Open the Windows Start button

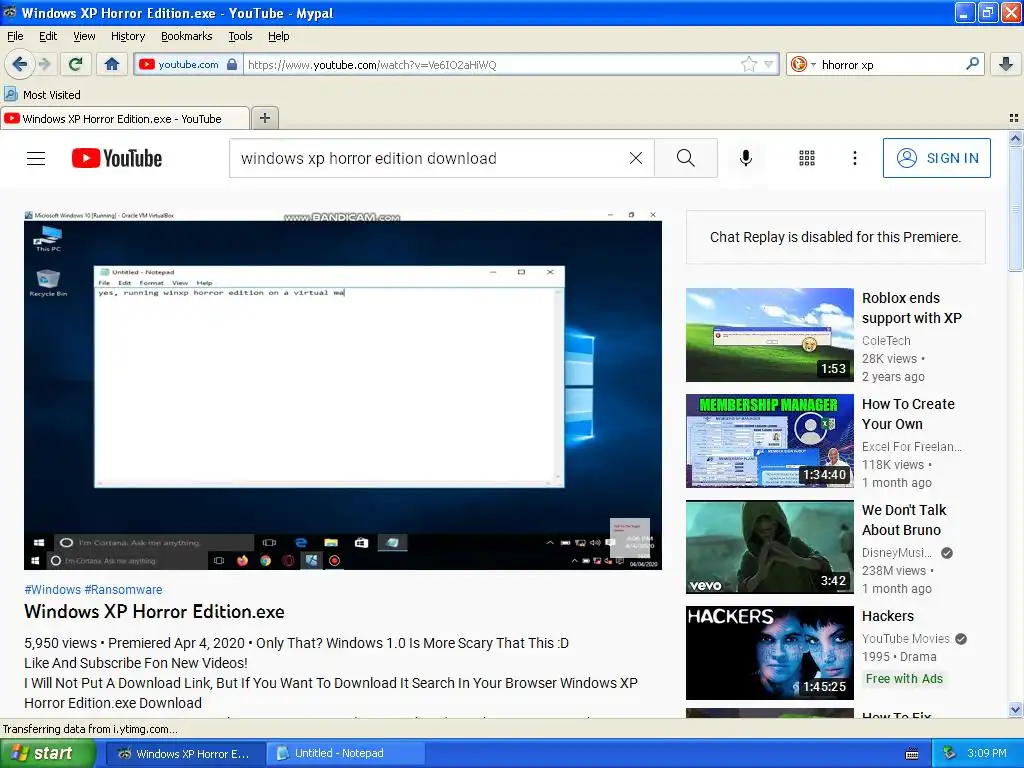[x=47, y=753]
